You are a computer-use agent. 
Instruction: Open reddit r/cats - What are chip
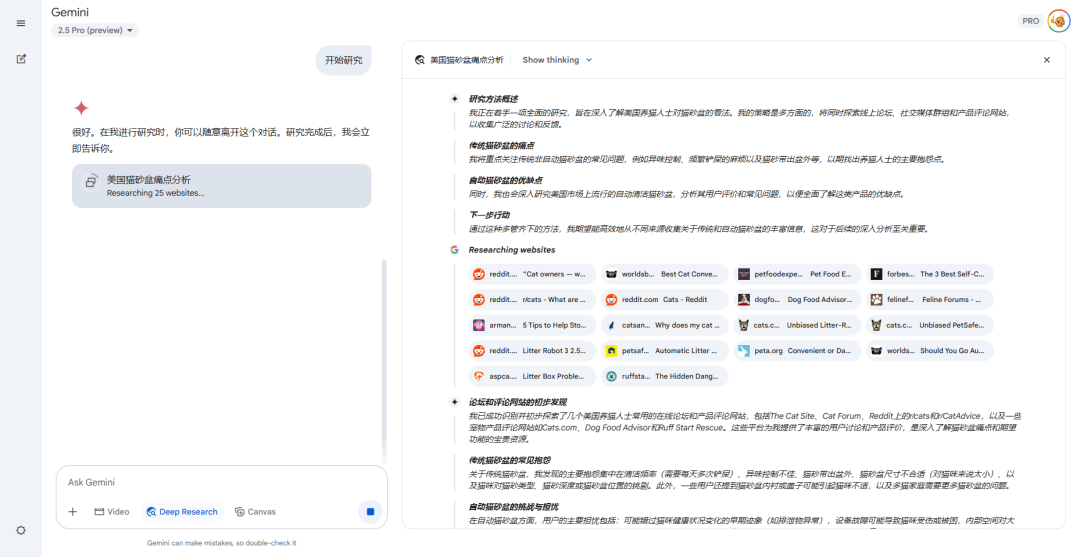(x=532, y=299)
